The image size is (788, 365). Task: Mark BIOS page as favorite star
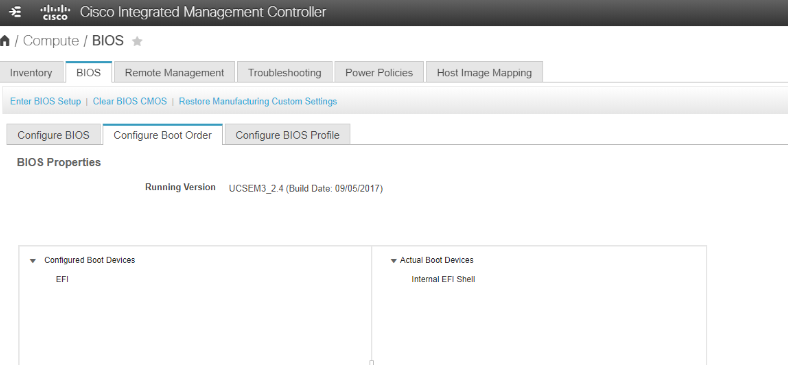coord(137,41)
